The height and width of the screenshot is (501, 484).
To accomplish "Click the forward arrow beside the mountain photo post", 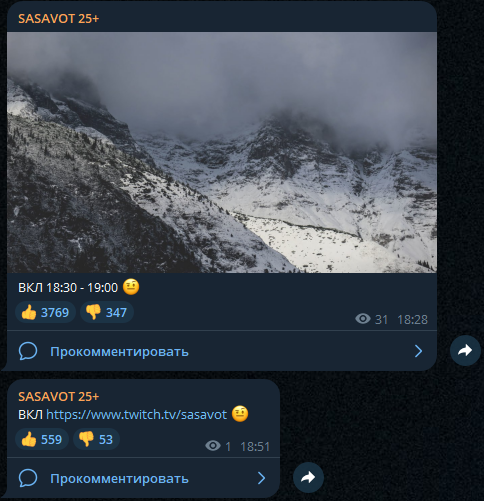I will pyautogui.click(x=465, y=350).
